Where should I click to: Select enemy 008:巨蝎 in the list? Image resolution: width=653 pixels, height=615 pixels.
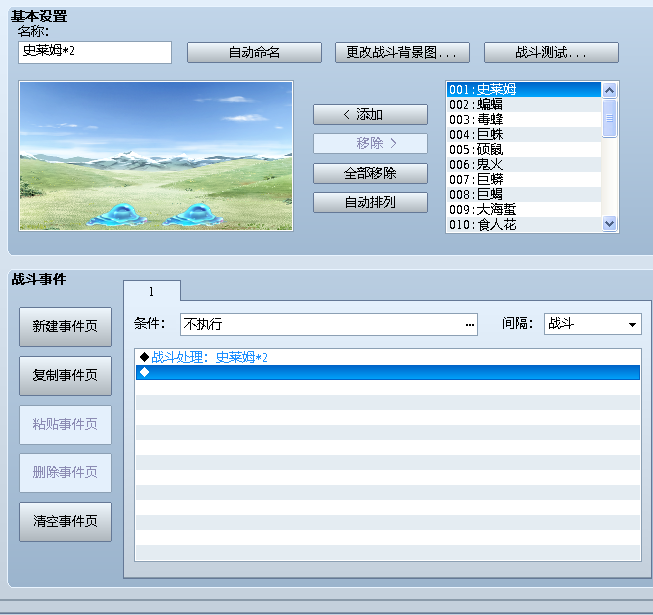tap(524, 194)
